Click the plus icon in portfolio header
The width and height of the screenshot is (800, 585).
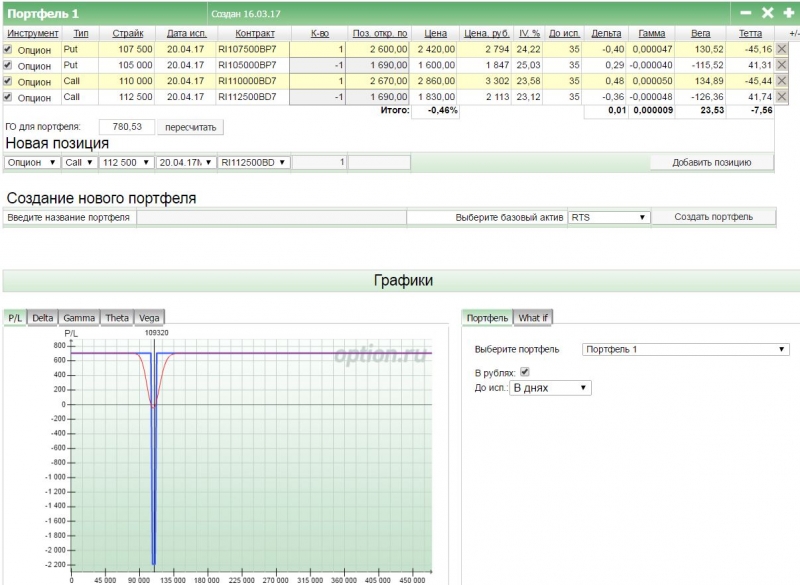point(789,13)
